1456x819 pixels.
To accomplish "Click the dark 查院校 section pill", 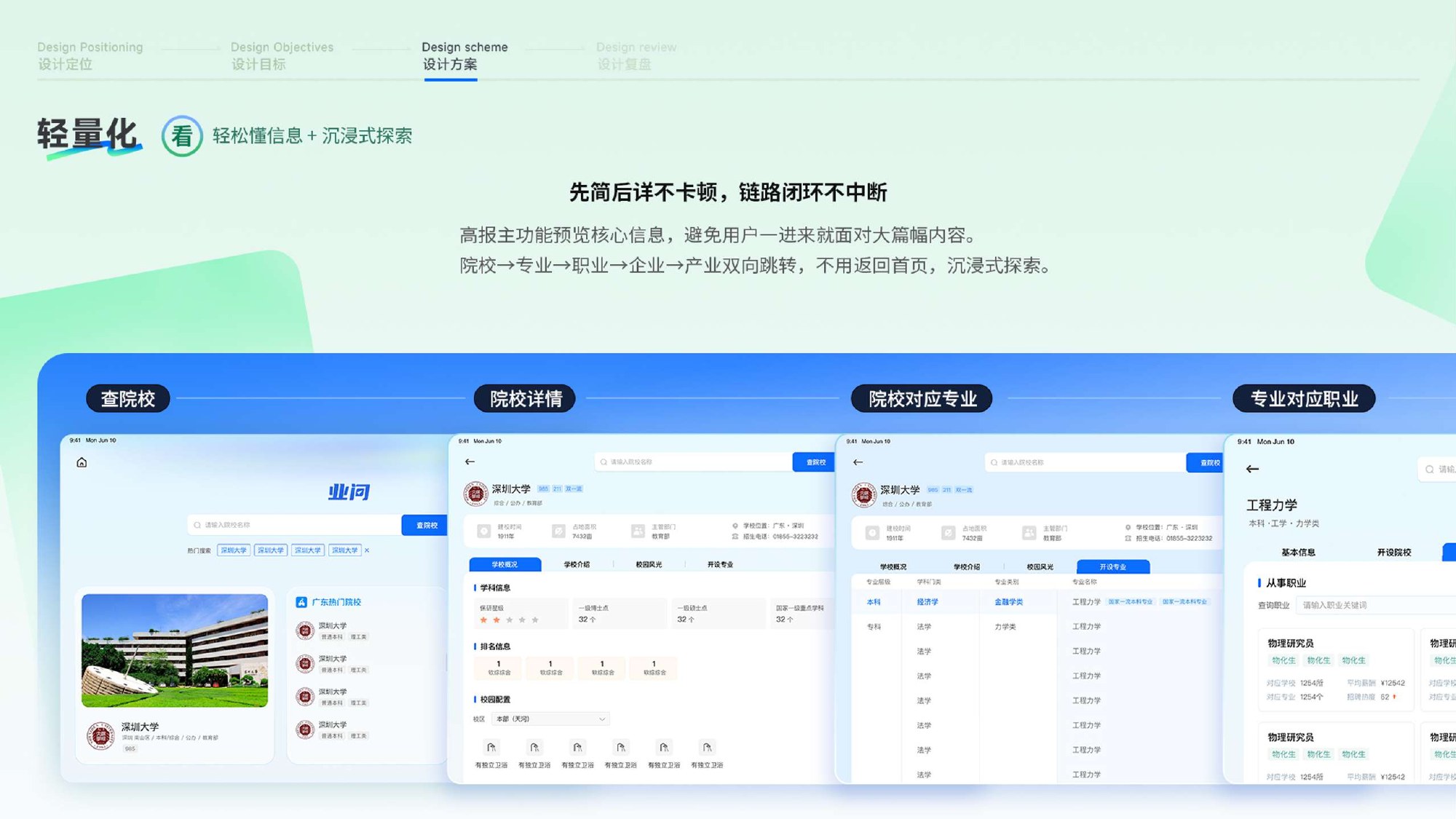I will pyautogui.click(x=128, y=399).
